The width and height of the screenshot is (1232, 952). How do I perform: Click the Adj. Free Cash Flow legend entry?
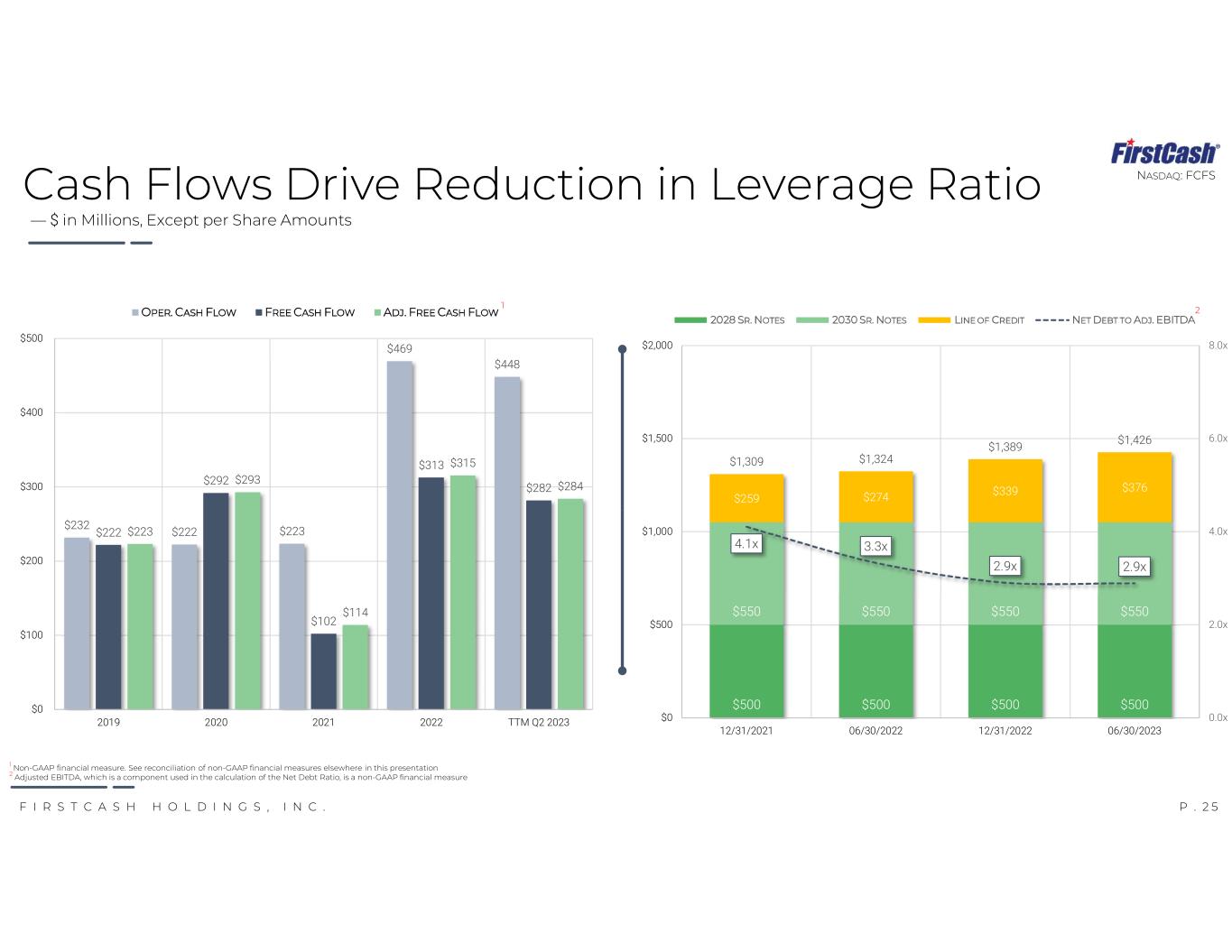point(435,312)
